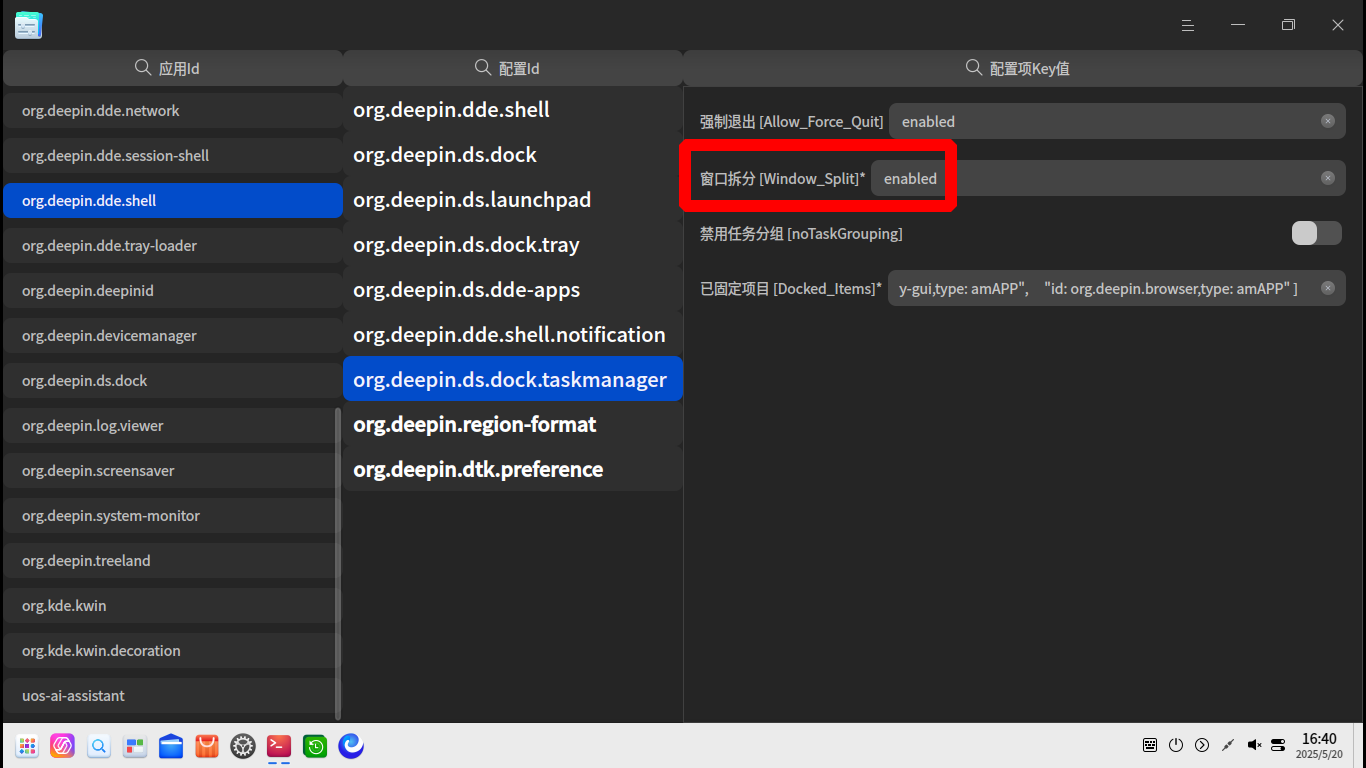Switch to the terminal in the dock
The image size is (1366, 768).
click(x=279, y=745)
